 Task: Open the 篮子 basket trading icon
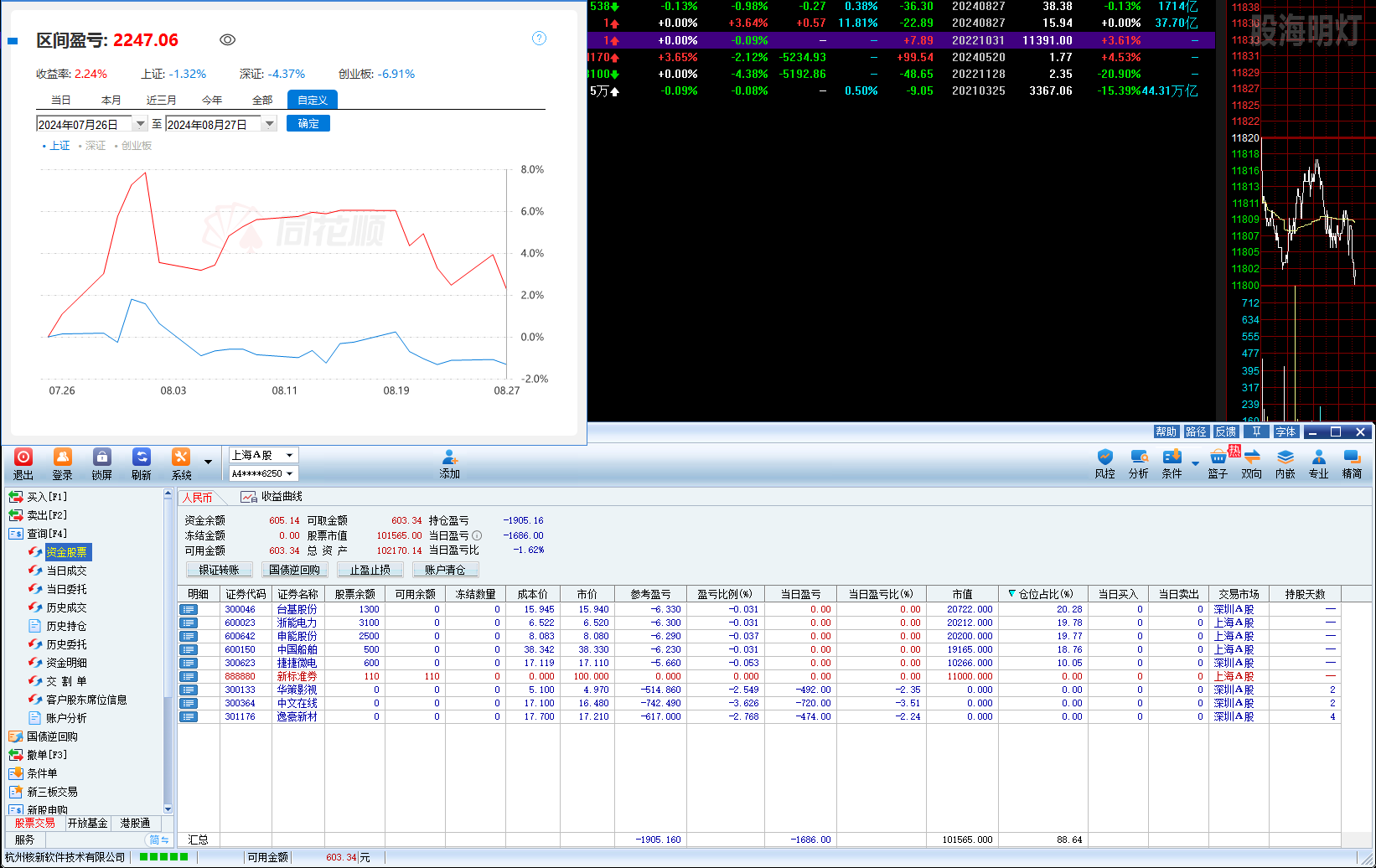click(1218, 457)
